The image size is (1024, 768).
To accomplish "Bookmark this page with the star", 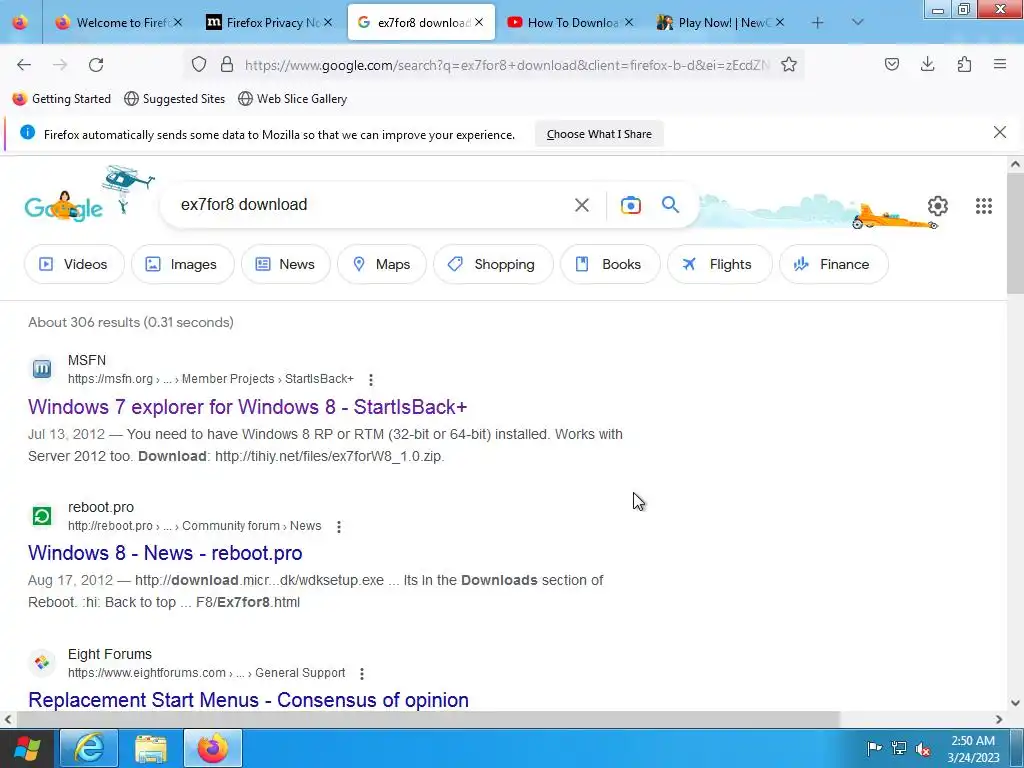I will coord(789,65).
